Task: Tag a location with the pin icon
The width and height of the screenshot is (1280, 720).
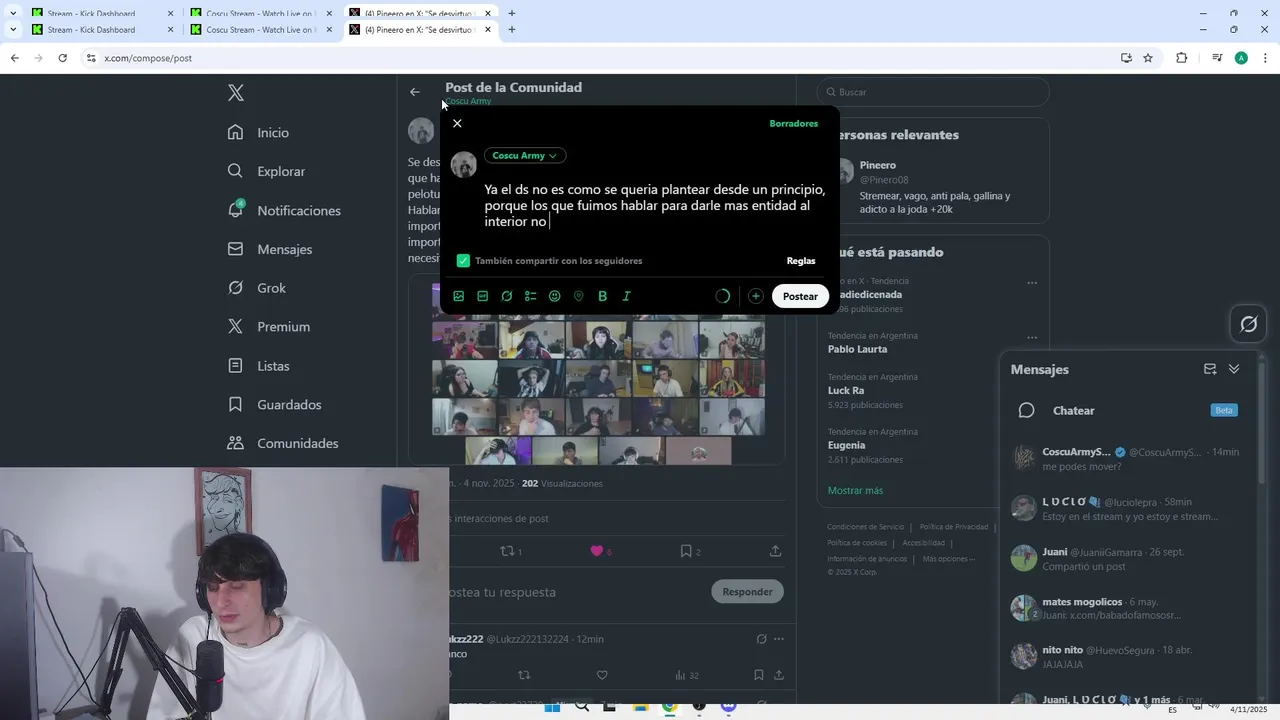Action: click(579, 296)
